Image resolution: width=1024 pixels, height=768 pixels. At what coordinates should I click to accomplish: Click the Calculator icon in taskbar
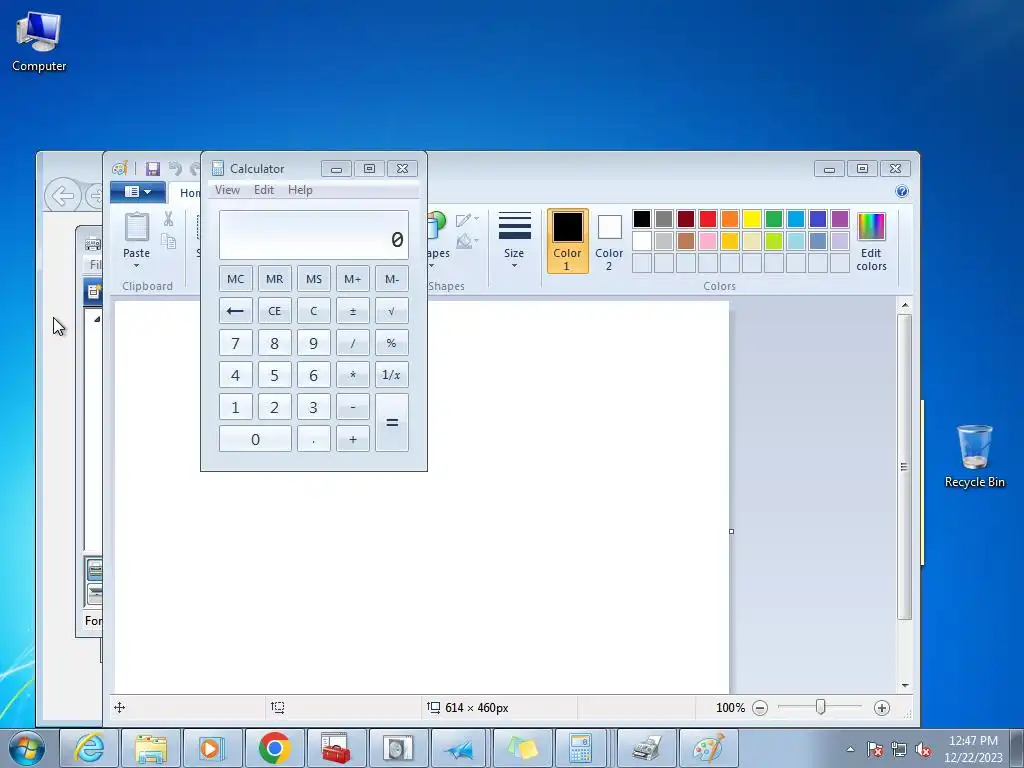pos(581,748)
